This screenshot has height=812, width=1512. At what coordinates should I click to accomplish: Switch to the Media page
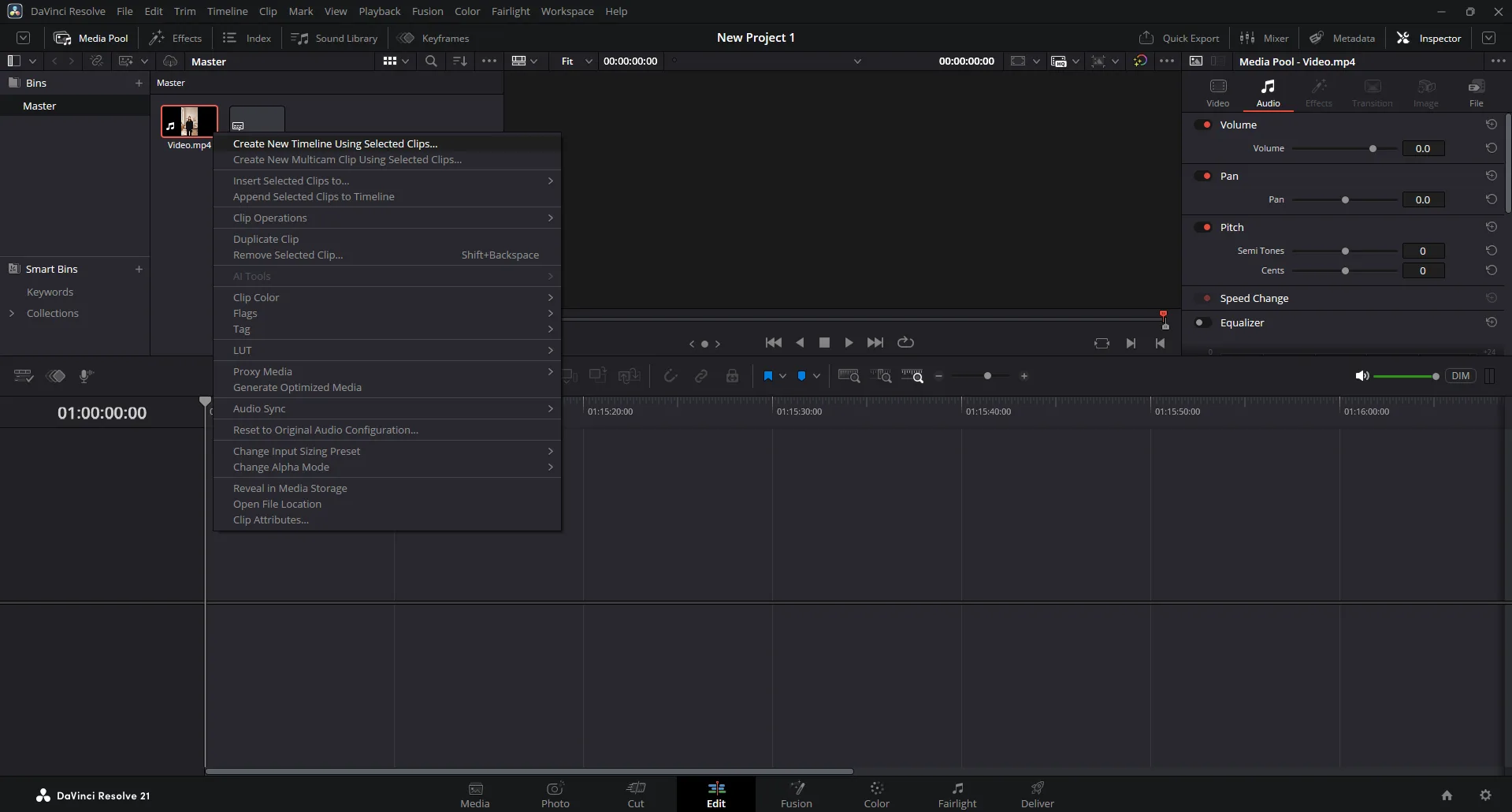[475, 795]
